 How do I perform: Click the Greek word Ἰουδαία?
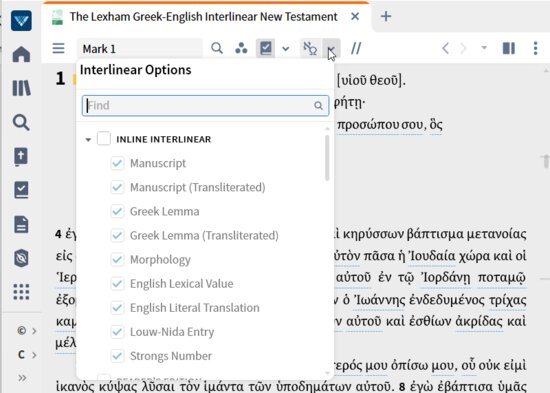432,256
